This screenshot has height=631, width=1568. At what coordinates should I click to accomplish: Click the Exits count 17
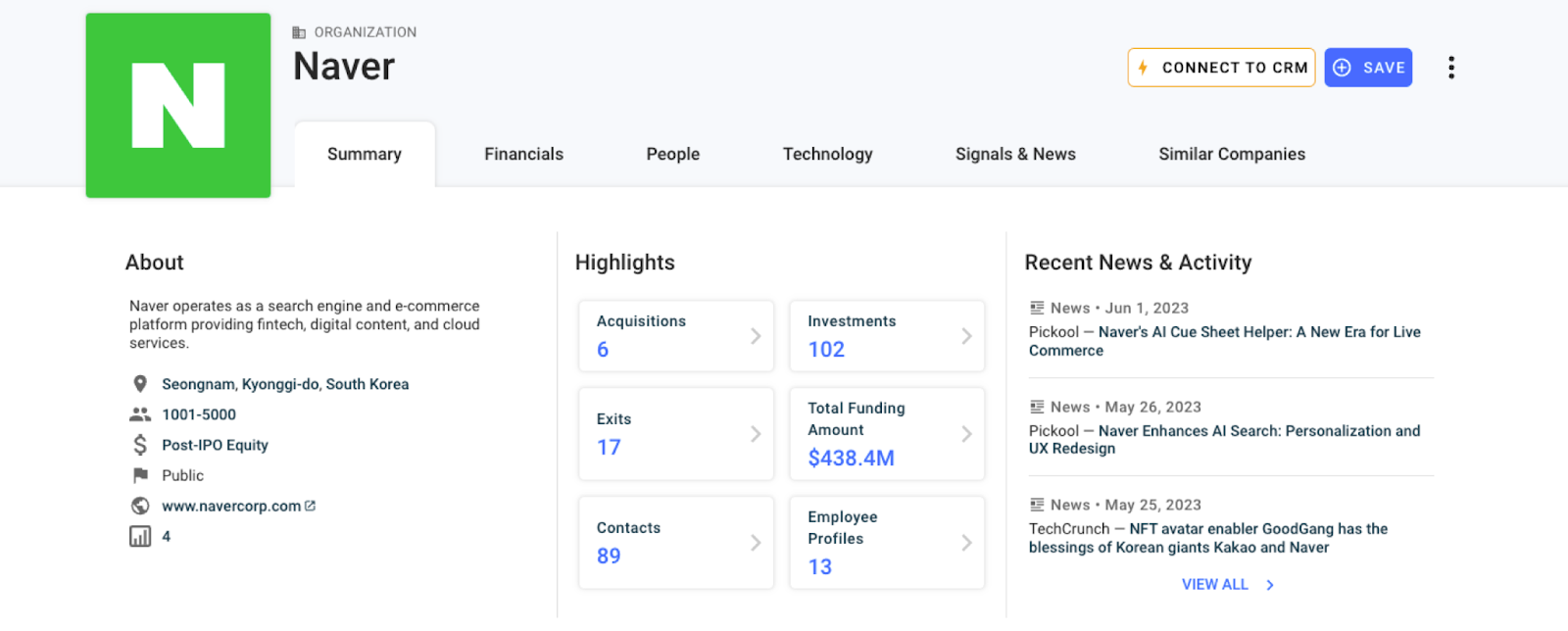(609, 448)
